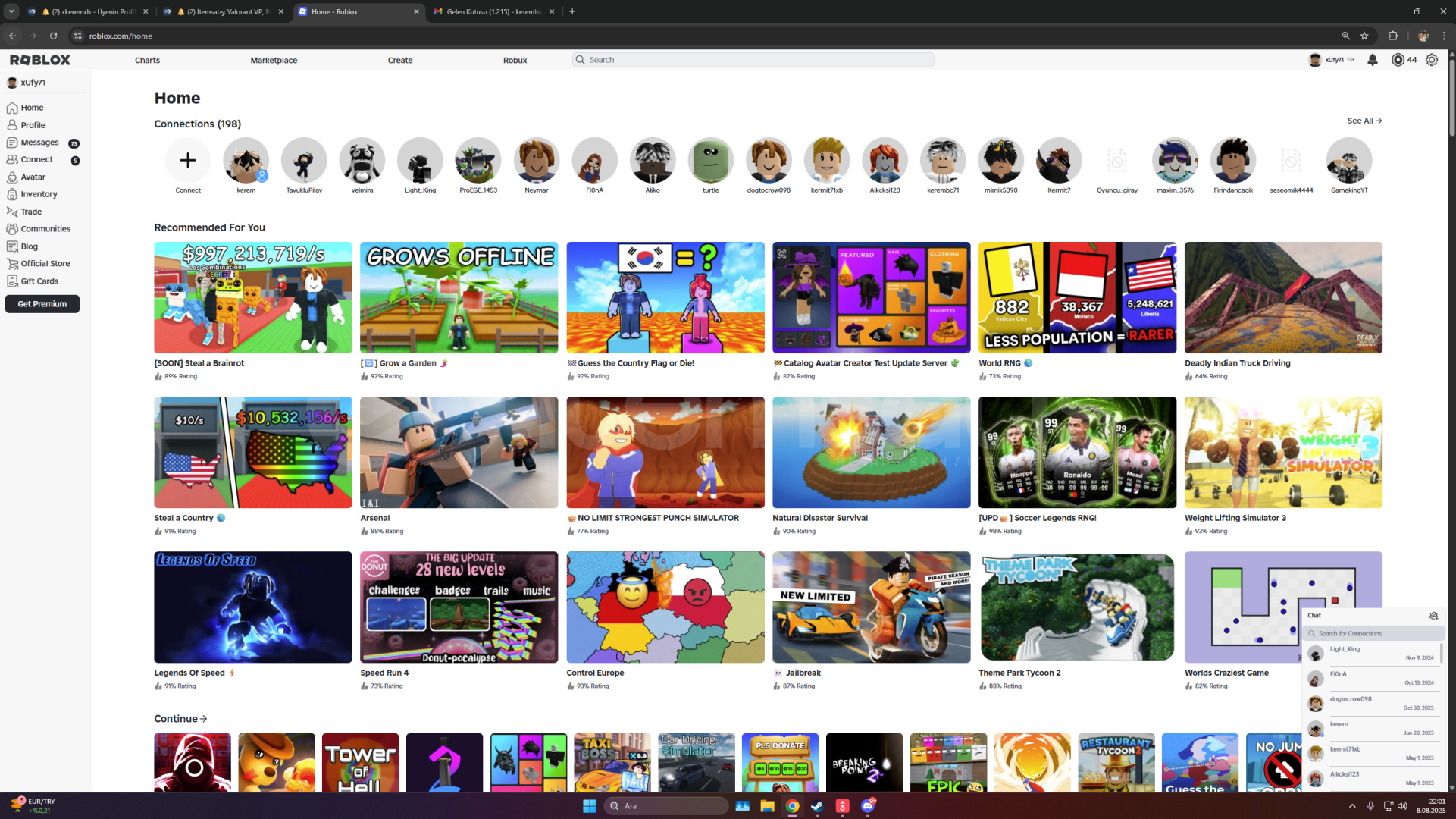Open Steam on the taskbar
Image resolution: width=1456 pixels, height=819 pixels.
[817, 805]
